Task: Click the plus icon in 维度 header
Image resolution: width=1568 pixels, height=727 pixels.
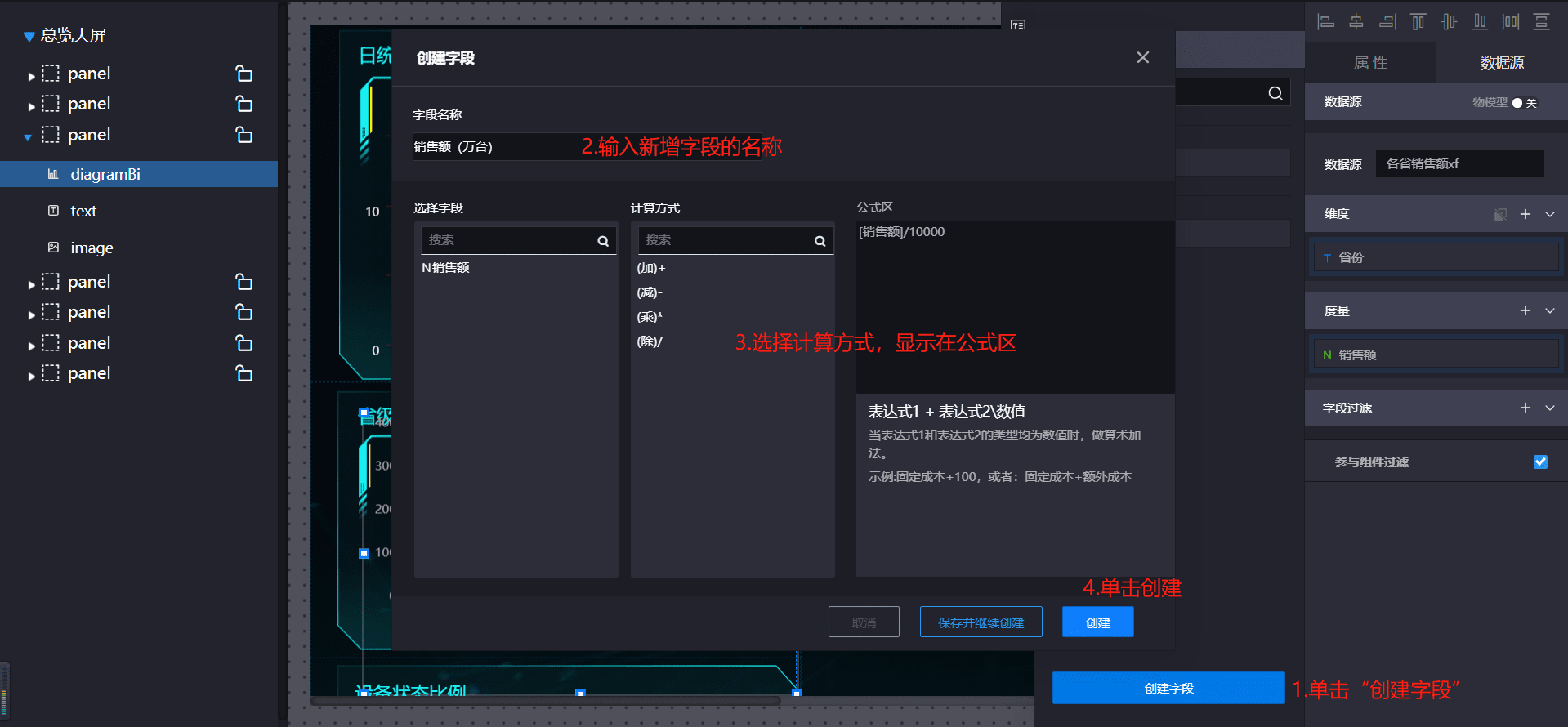Action: click(x=1525, y=214)
